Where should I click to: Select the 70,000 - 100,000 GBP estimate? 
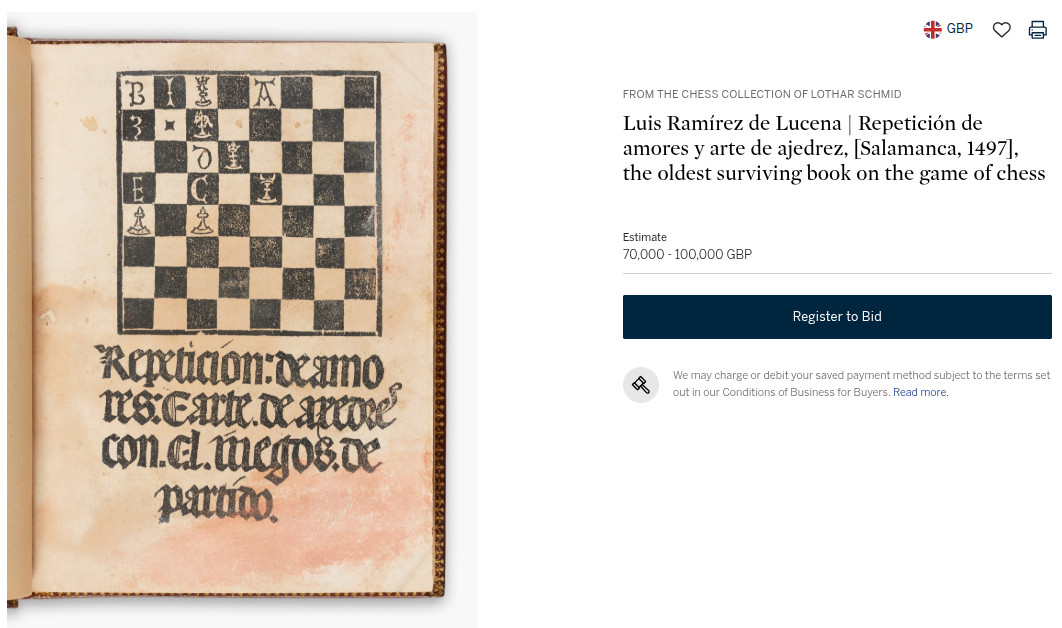coord(687,254)
